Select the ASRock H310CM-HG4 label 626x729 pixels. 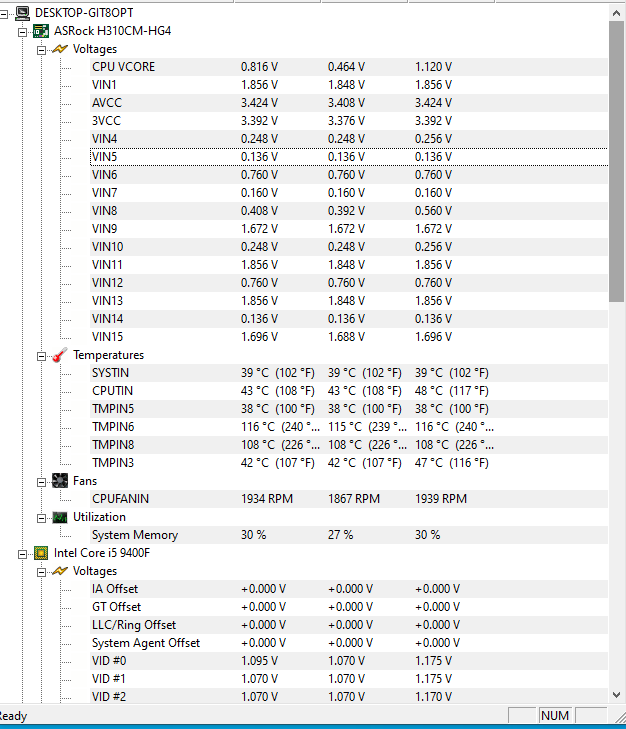point(113,31)
